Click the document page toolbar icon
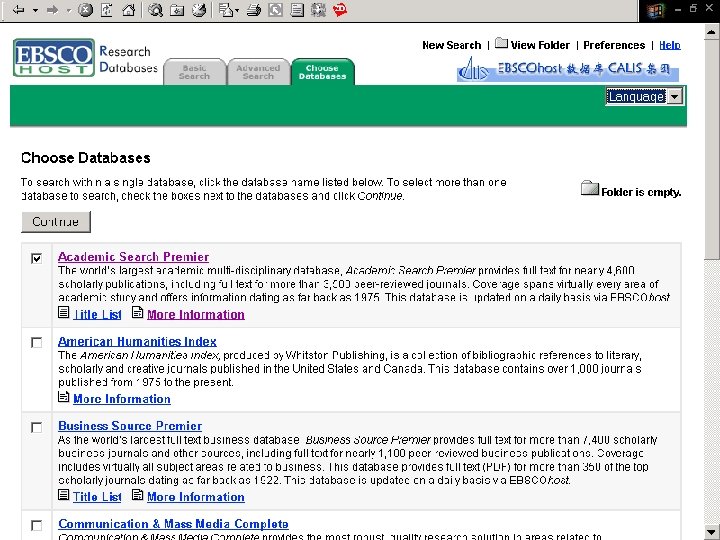Image resolution: width=720 pixels, height=540 pixels. click(x=297, y=10)
